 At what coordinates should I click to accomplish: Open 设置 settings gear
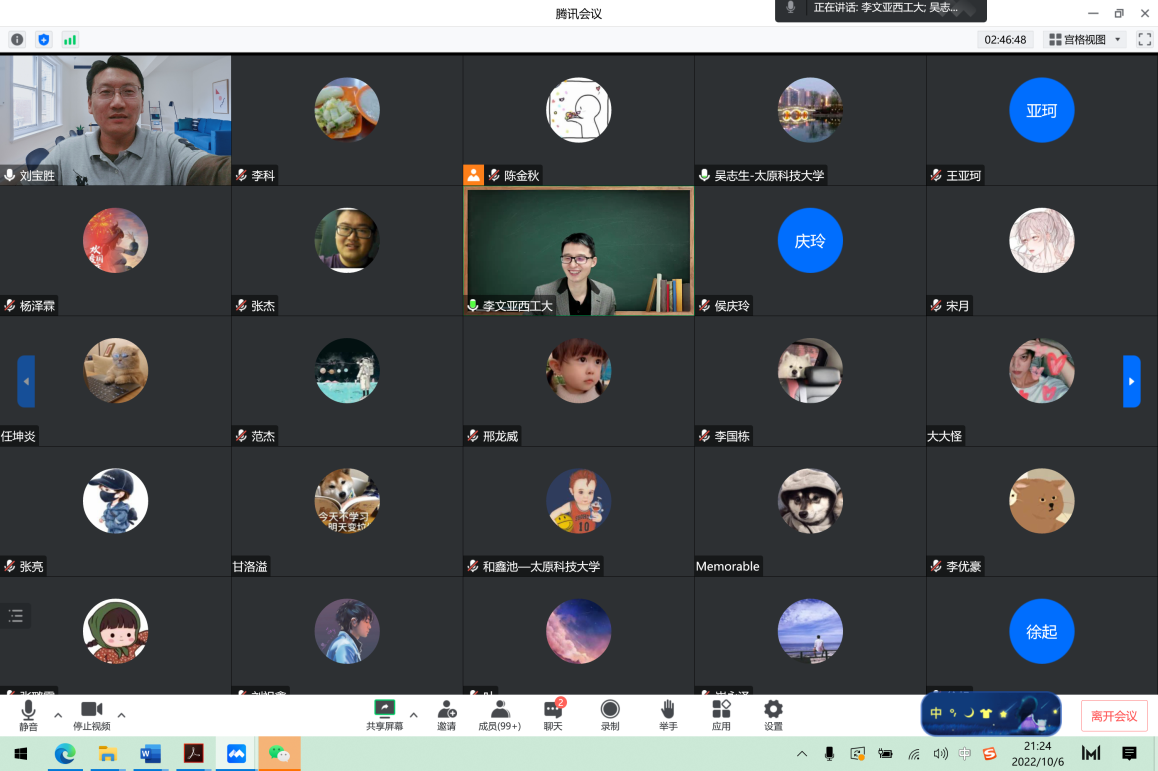(x=773, y=714)
